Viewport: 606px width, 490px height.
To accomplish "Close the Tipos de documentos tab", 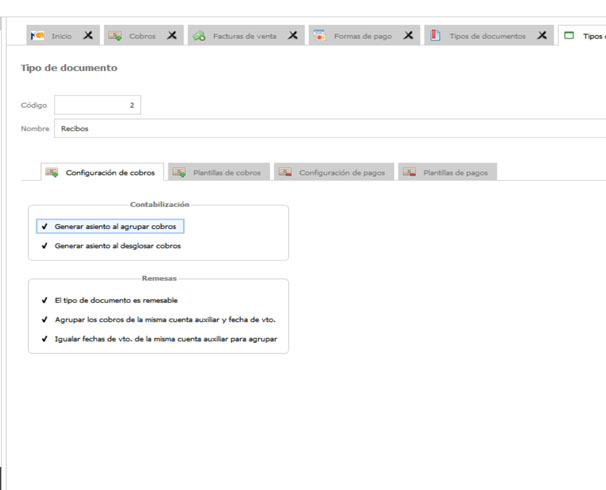I will (x=542, y=36).
